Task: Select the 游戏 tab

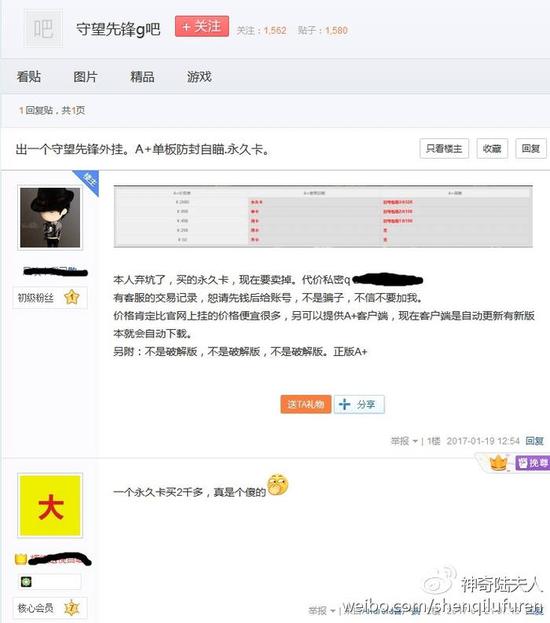Action: (199, 76)
